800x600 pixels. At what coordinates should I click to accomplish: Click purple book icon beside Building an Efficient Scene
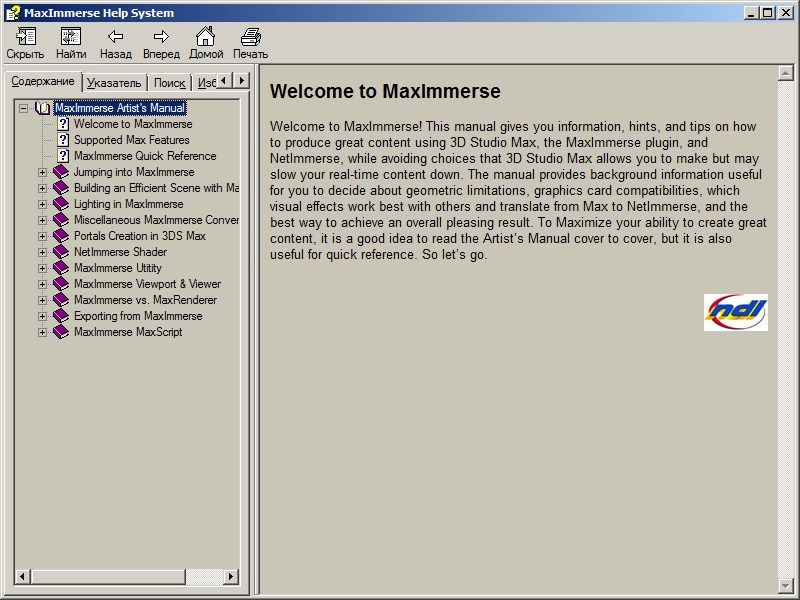[x=61, y=188]
